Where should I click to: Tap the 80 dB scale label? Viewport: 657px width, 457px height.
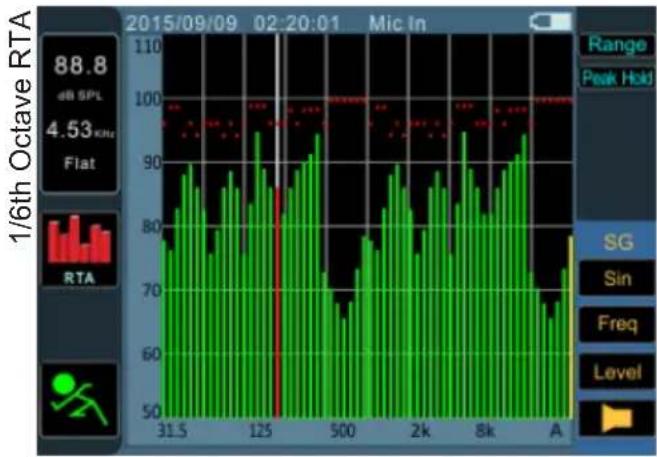152,227
